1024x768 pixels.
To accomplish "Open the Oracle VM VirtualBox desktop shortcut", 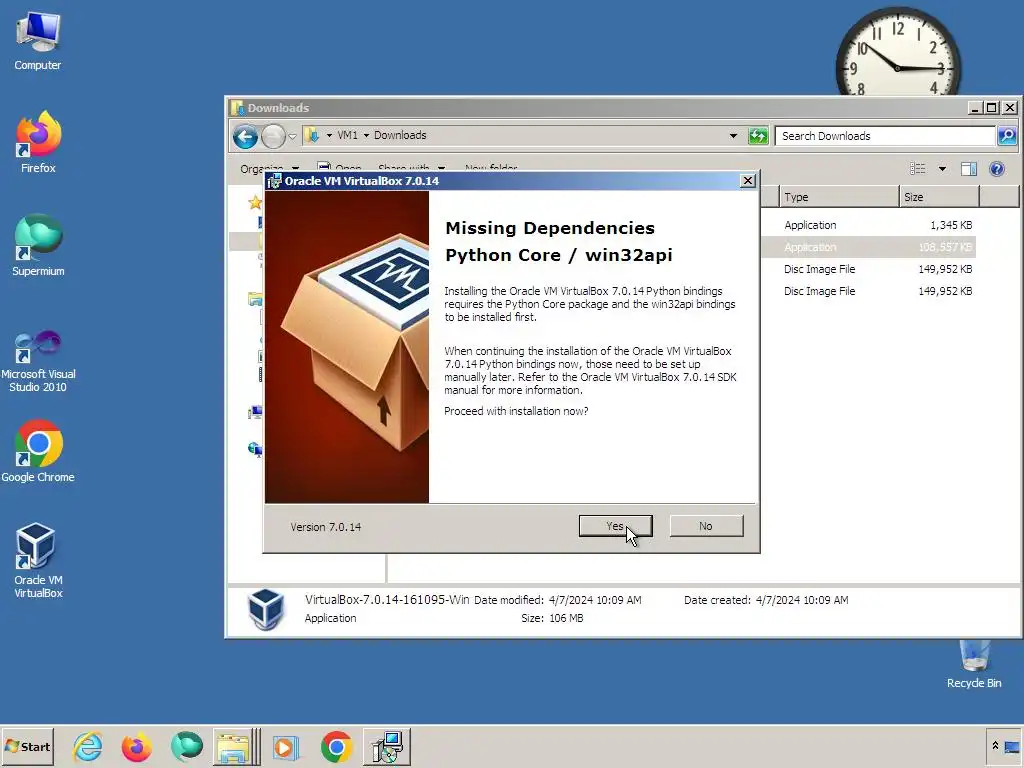I will click(x=38, y=560).
